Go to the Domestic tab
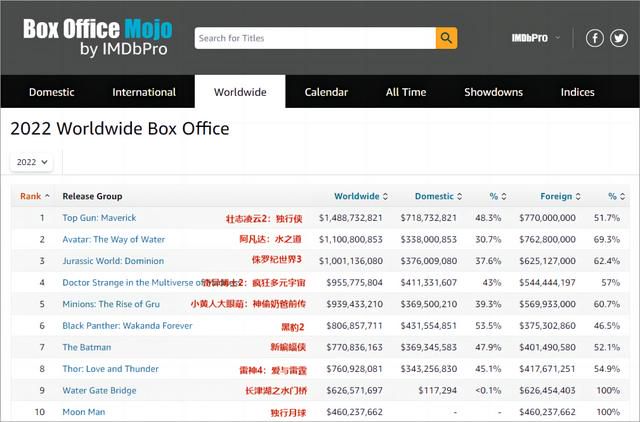Viewport: 640px width, 422px height. click(x=51, y=92)
